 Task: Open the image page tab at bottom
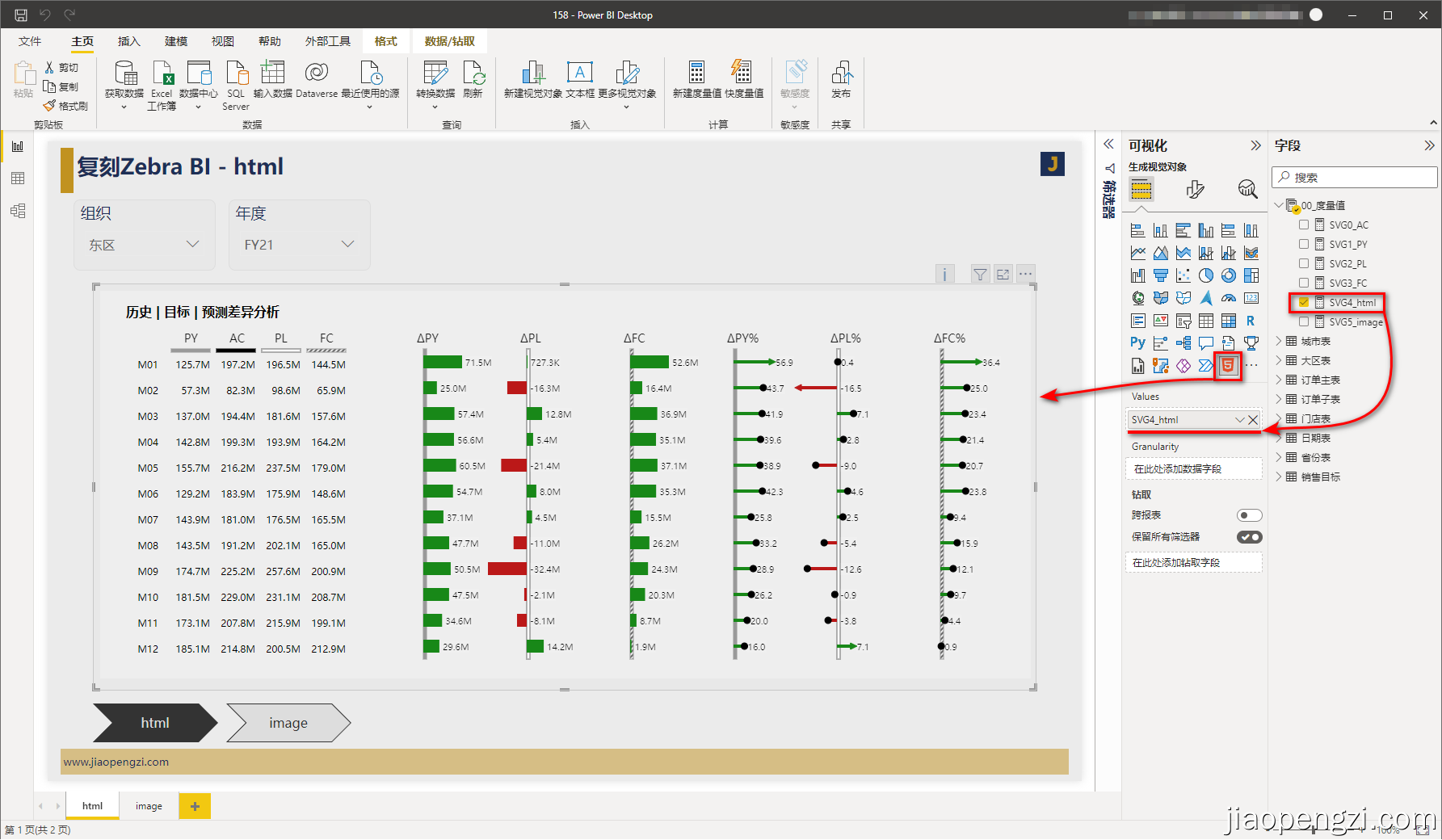point(149,805)
